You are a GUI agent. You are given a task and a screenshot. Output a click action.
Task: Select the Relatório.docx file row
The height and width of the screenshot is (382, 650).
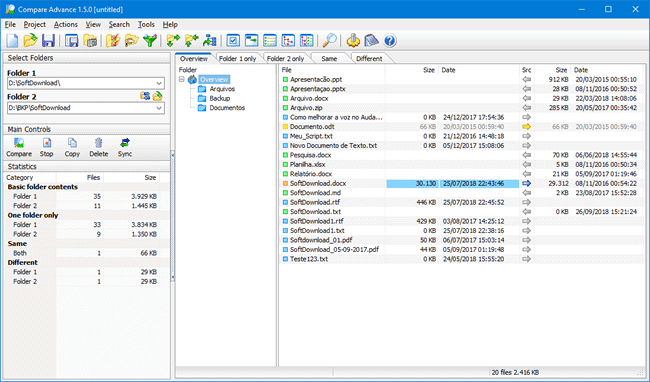click(462, 174)
